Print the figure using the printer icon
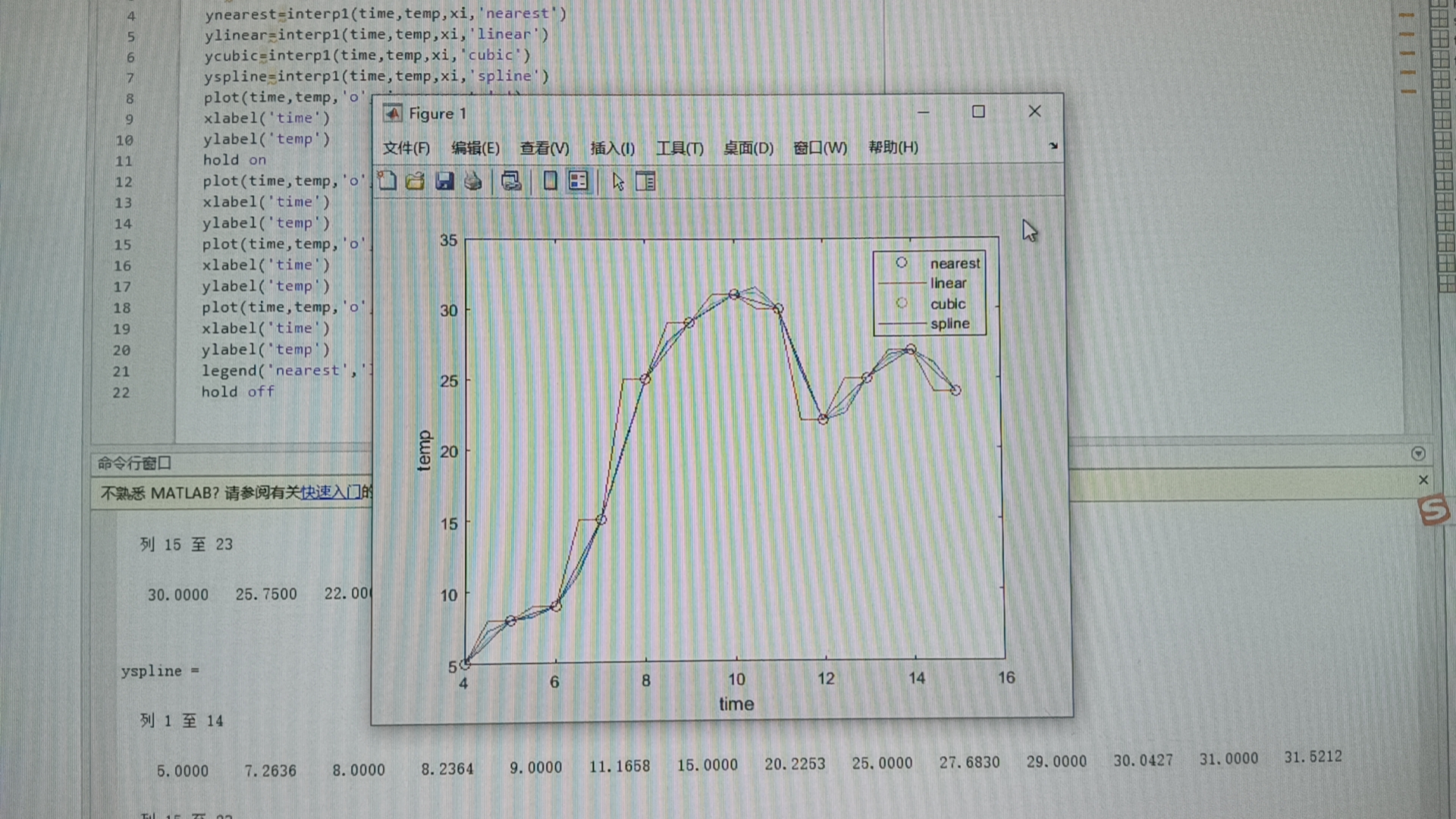1456x819 pixels. click(x=473, y=180)
